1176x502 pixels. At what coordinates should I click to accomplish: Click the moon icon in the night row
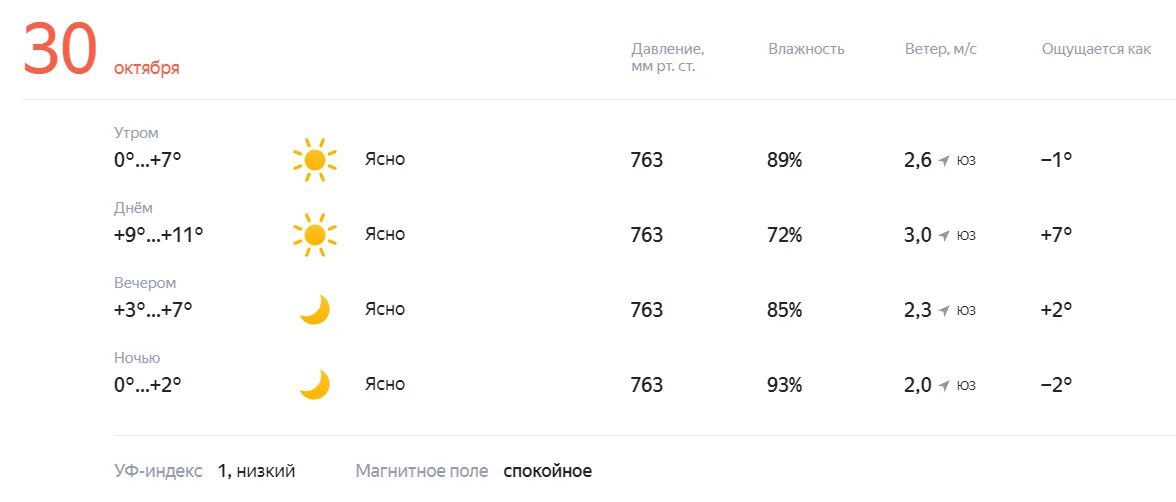[x=314, y=385]
